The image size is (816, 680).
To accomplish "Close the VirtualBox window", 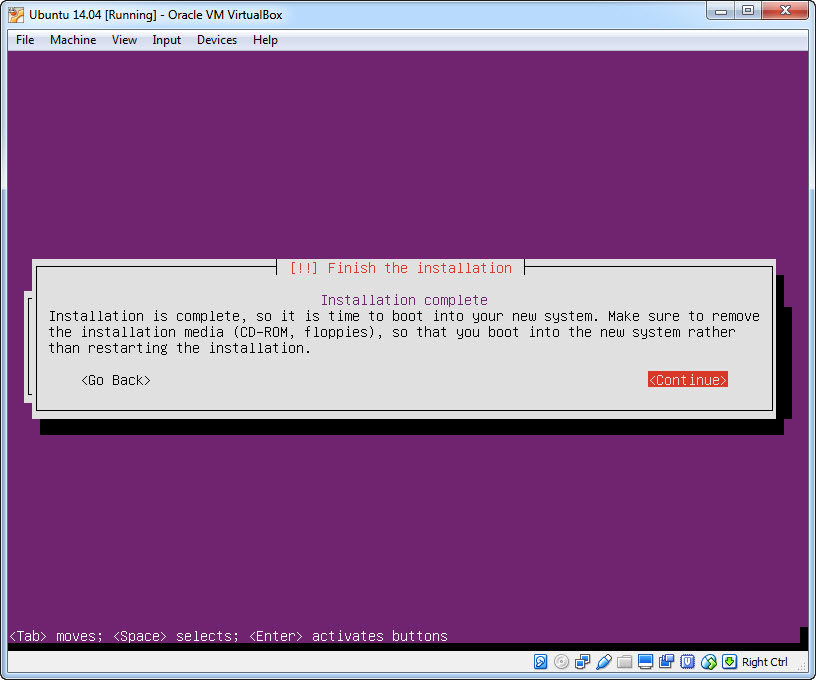I will [x=785, y=11].
